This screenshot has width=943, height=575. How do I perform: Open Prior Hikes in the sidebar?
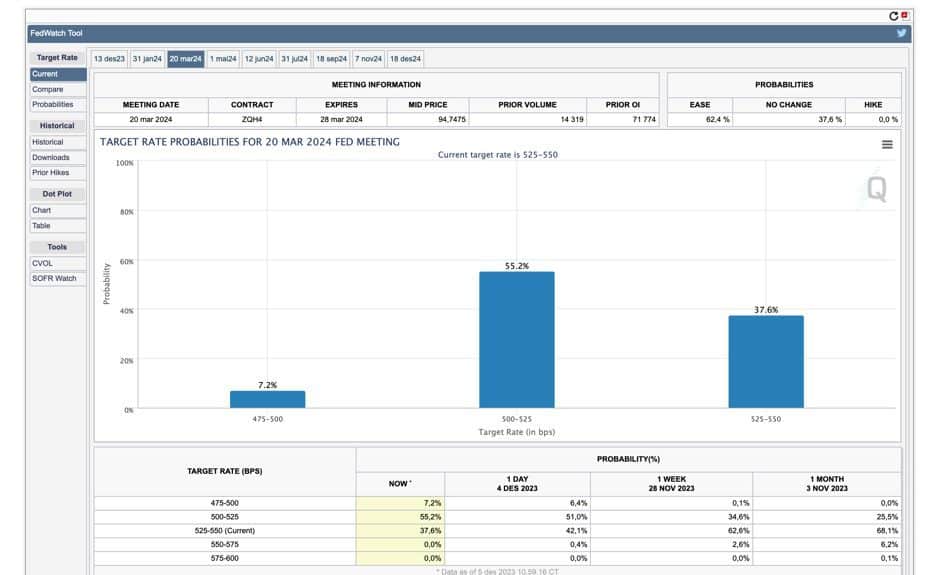coord(58,173)
